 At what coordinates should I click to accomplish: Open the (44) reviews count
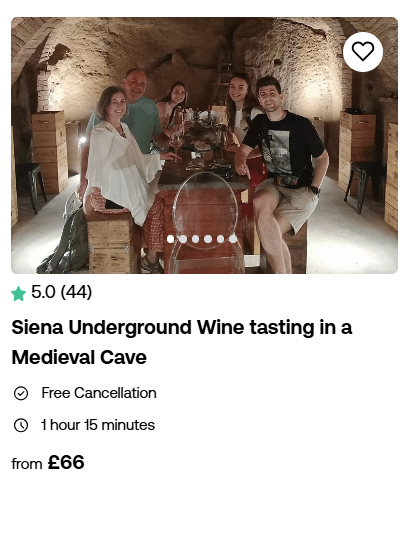click(x=76, y=292)
